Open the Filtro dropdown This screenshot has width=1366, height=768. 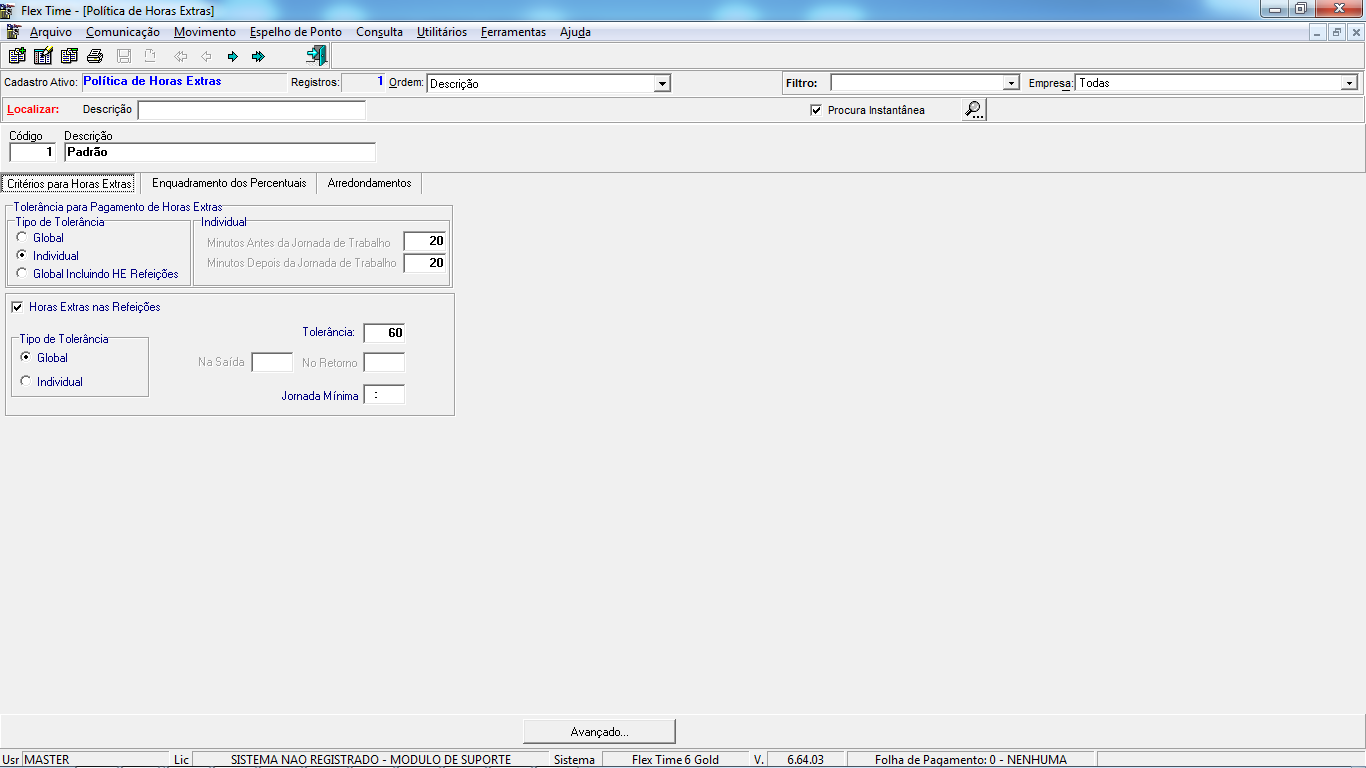1011,83
